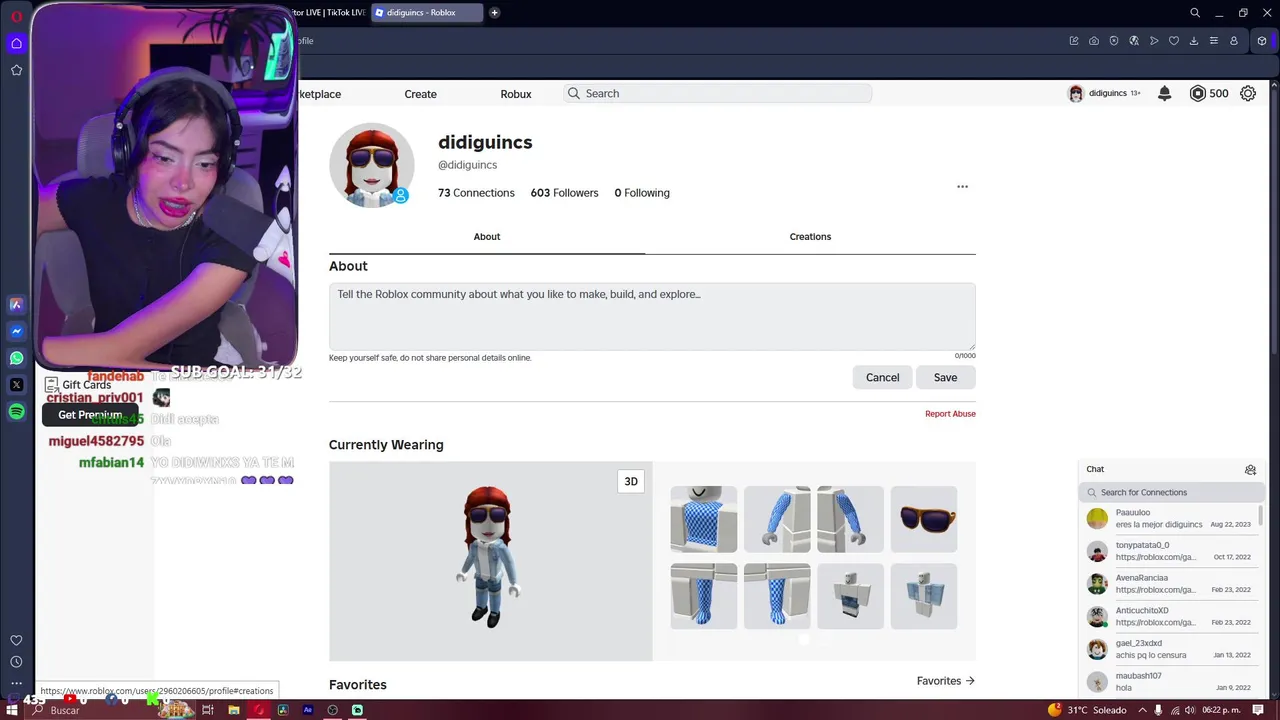Open WhatsApp in Opera sidebar
Viewport: 1280px width, 720px height.
(16, 358)
